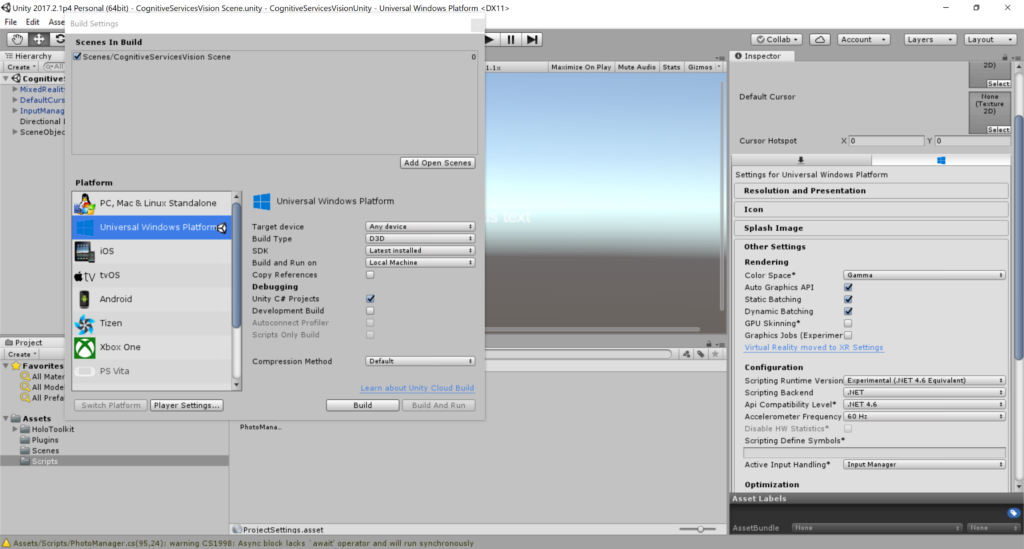Open Active Input Handling dropdown
Image resolution: width=1024 pixels, height=549 pixels.
pos(924,465)
